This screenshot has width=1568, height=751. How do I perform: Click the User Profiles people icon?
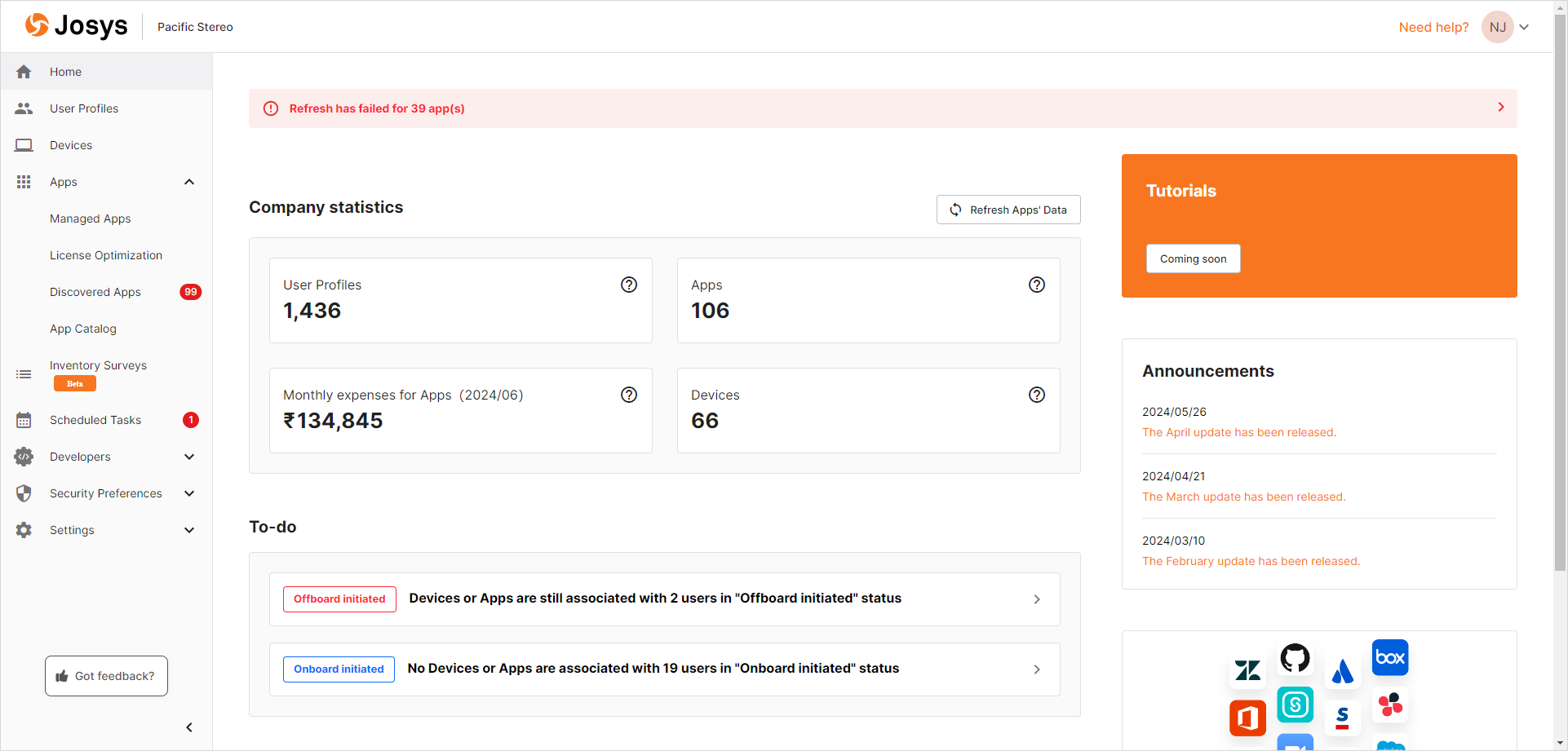pyautogui.click(x=24, y=108)
